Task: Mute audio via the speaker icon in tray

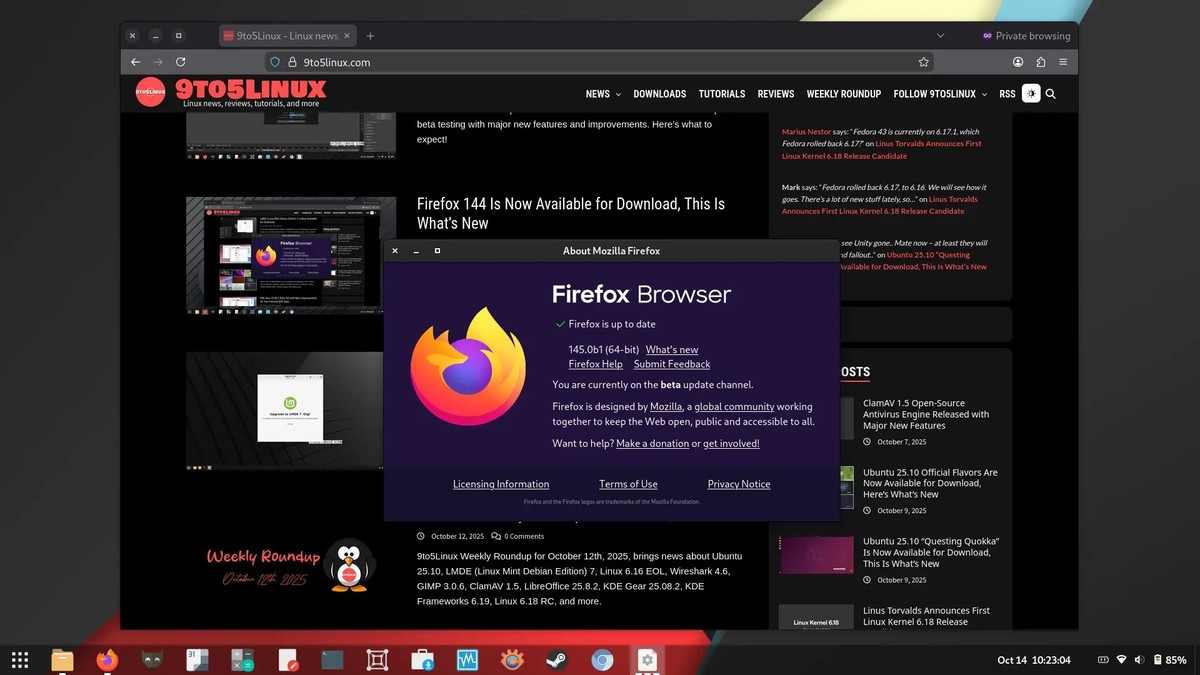Action: pyautogui.click(x=1140, y=660)
